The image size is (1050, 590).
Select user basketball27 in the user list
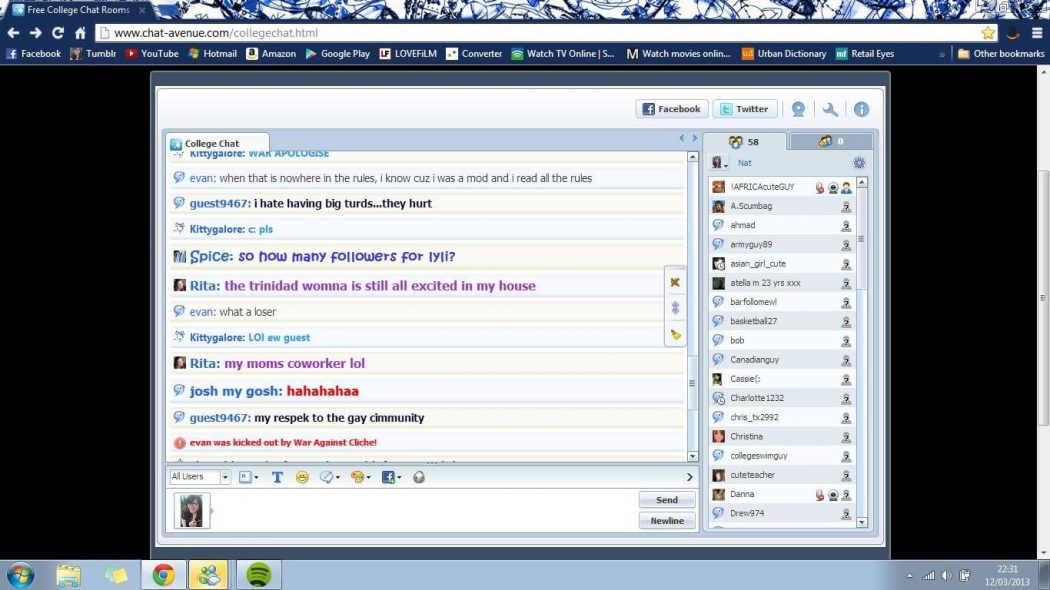(x=753, y=321)
